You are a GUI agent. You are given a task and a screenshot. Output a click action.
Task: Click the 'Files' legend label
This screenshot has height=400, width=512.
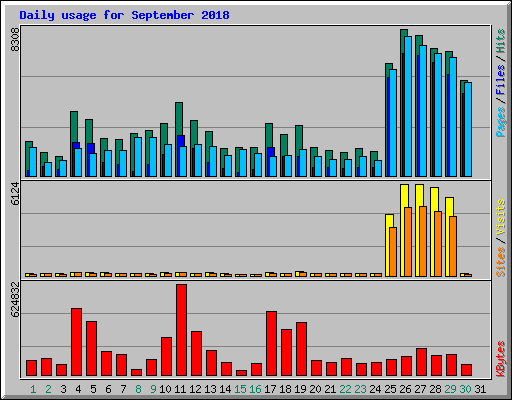[501, 80]
